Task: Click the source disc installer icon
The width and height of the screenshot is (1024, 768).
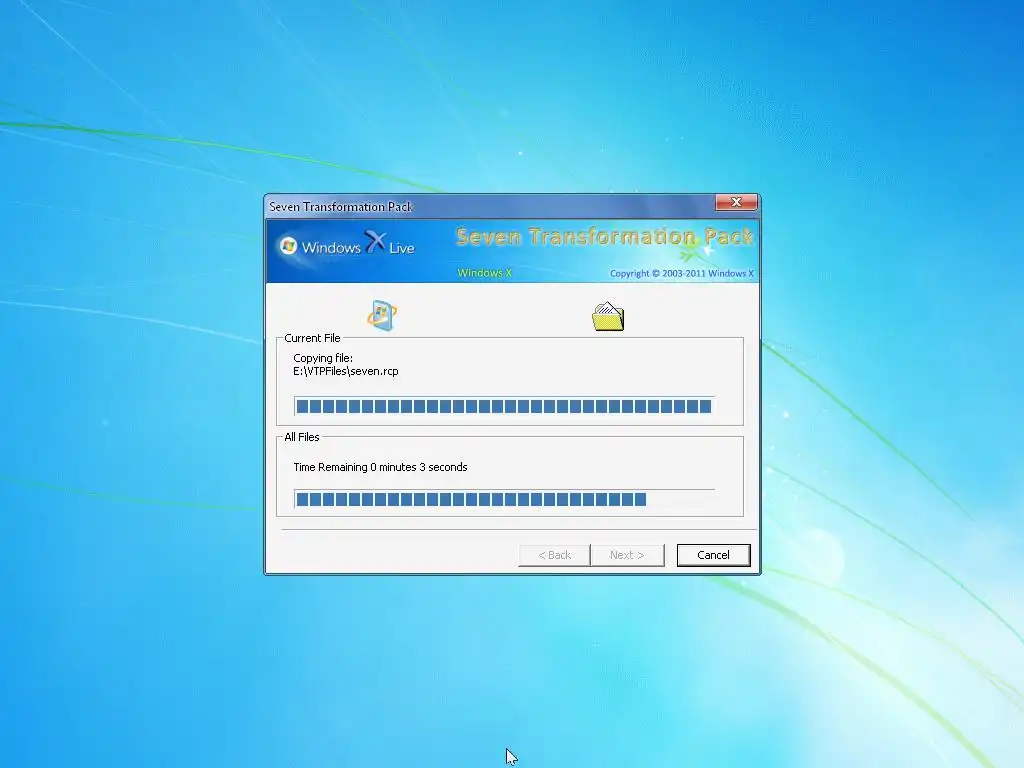Action: tap(382, 315)
